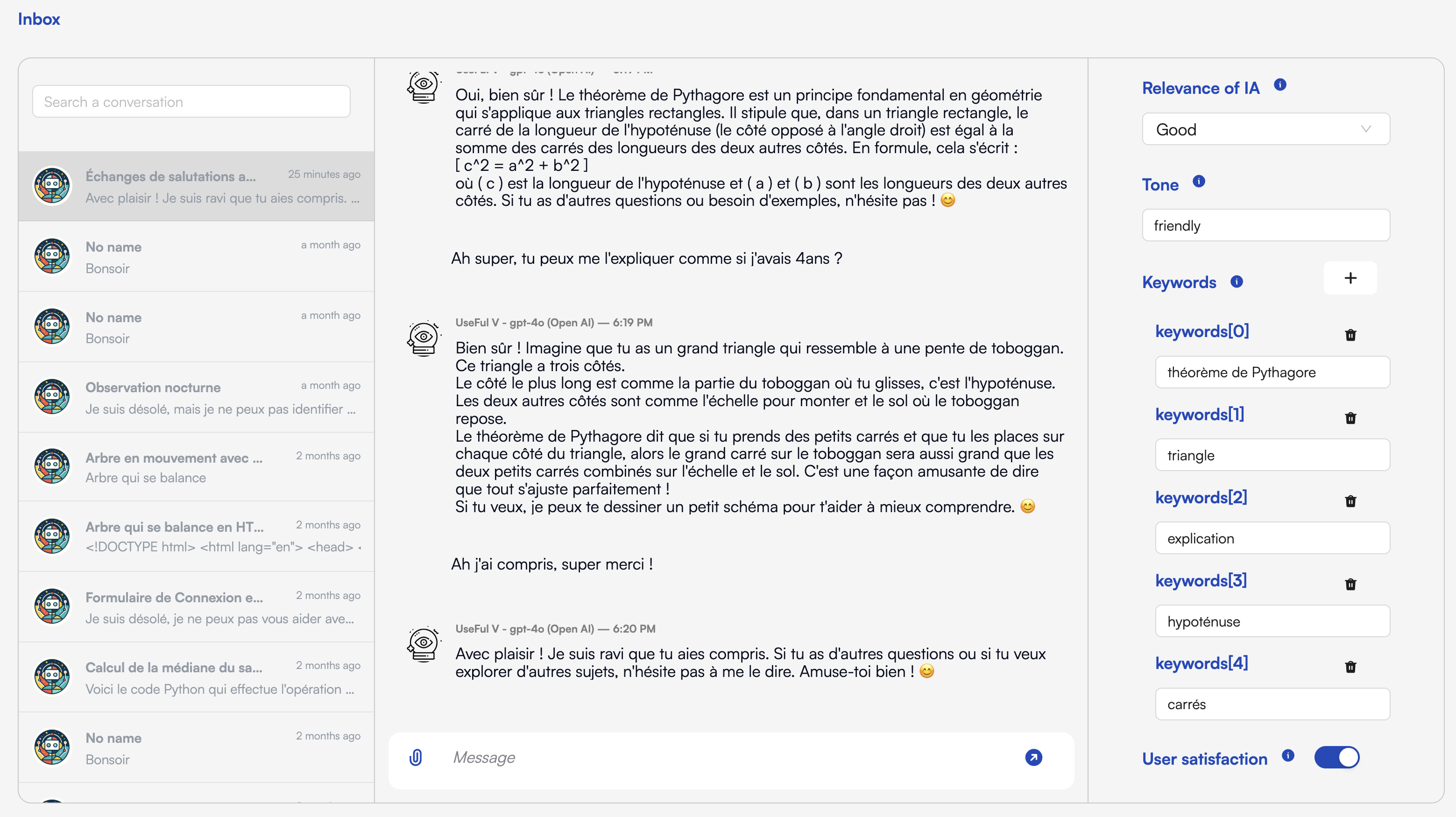Image resolution: width=1456 pixels, height=817 pixels.
Task: Open the Relevance of IA Good dropdown
Action: pyautogui.click(x=1265, y=129)
